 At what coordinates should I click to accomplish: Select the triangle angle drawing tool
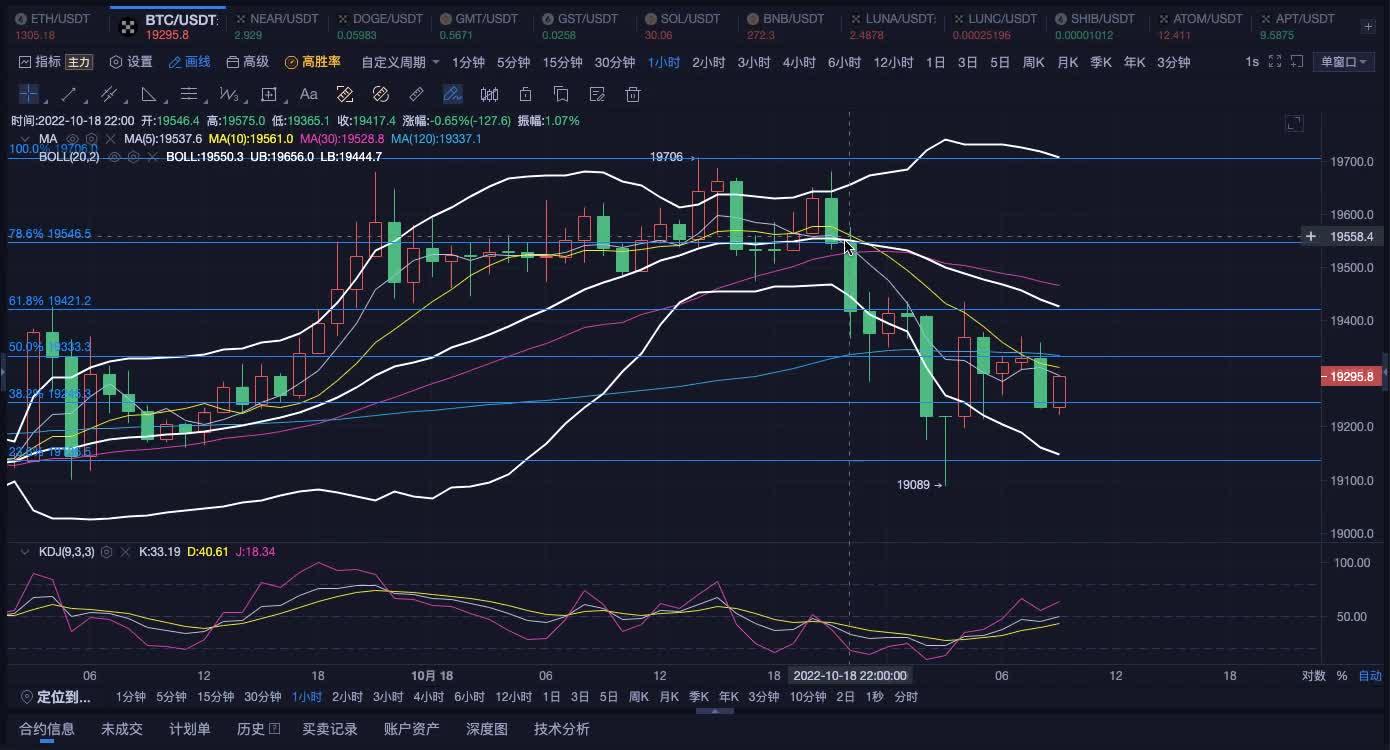[x=149, y=95]
